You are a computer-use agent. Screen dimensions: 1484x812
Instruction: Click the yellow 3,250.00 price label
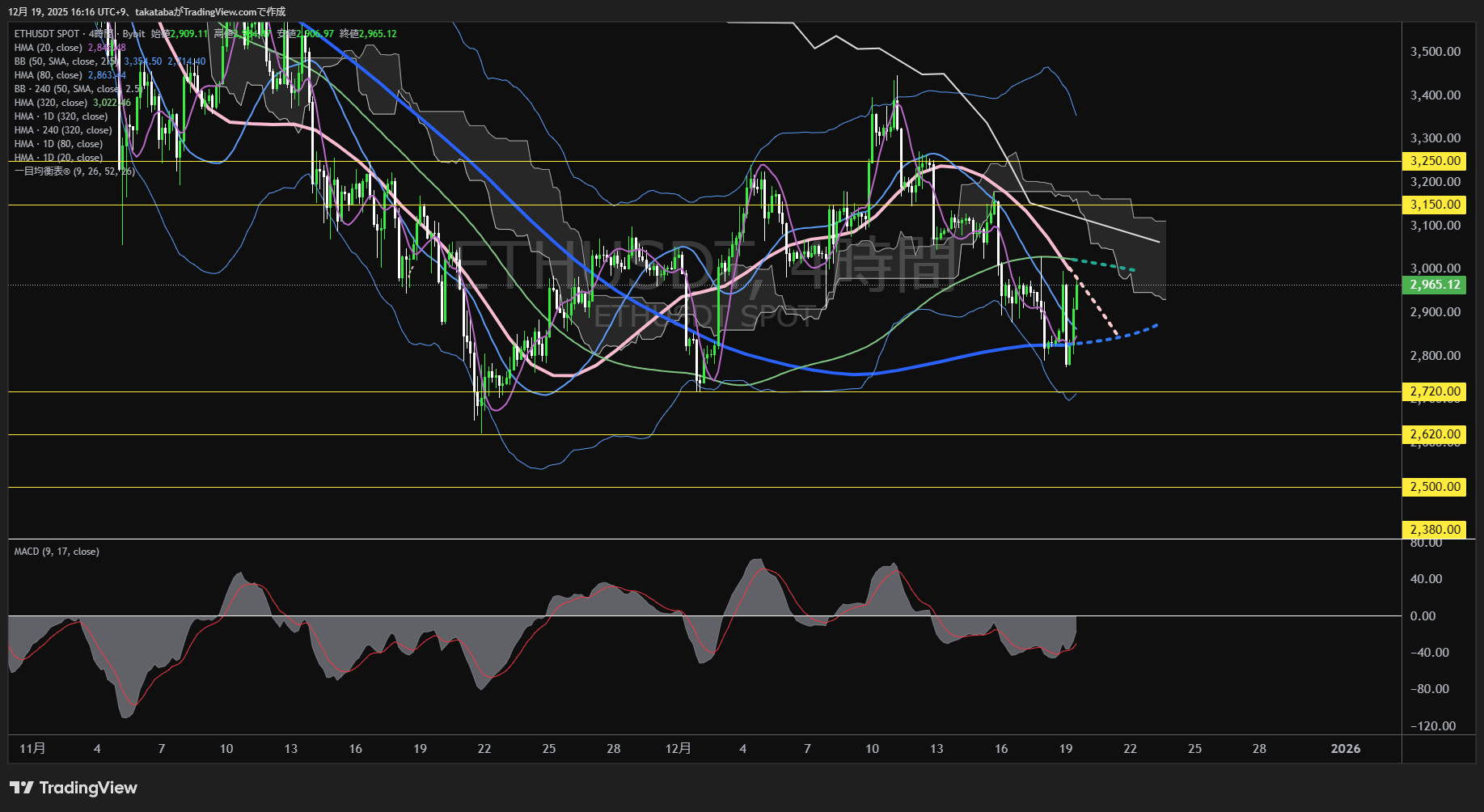tap(1435, 161)
